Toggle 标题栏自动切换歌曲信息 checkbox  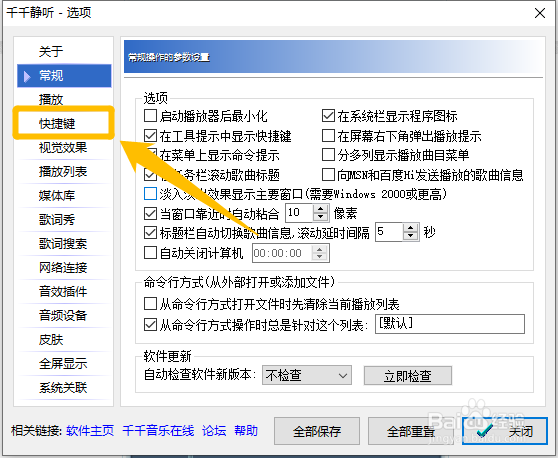click(x=150, y=233)
